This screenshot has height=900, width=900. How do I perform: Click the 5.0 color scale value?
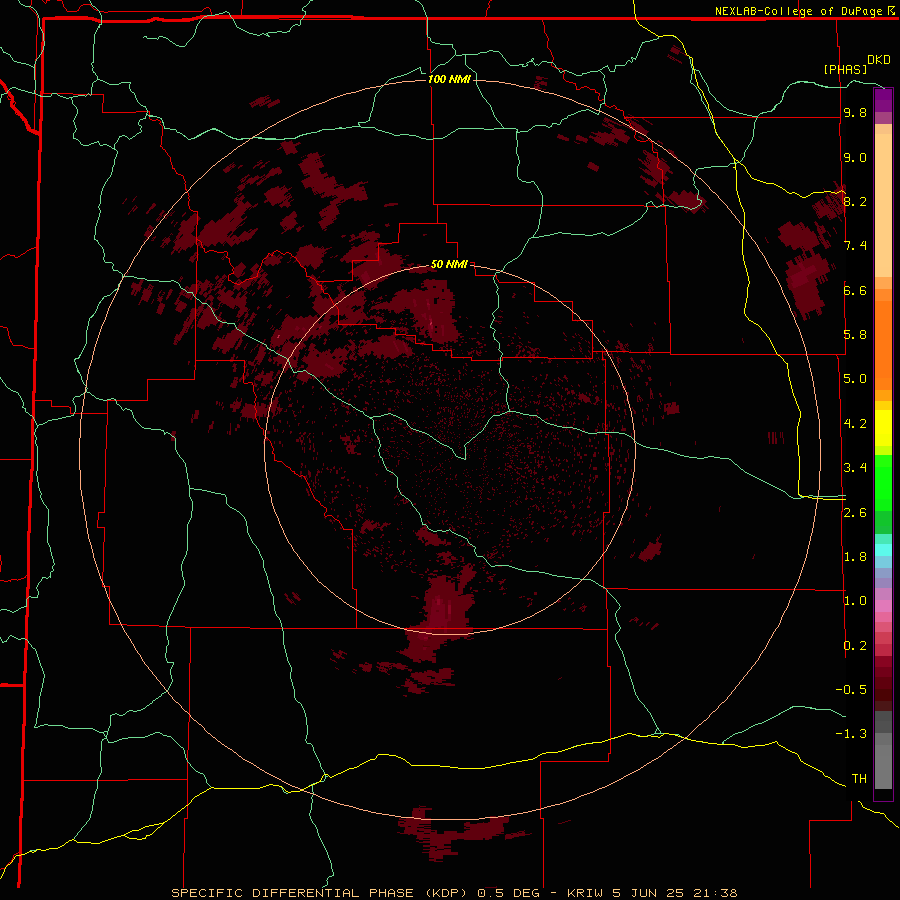855,379
